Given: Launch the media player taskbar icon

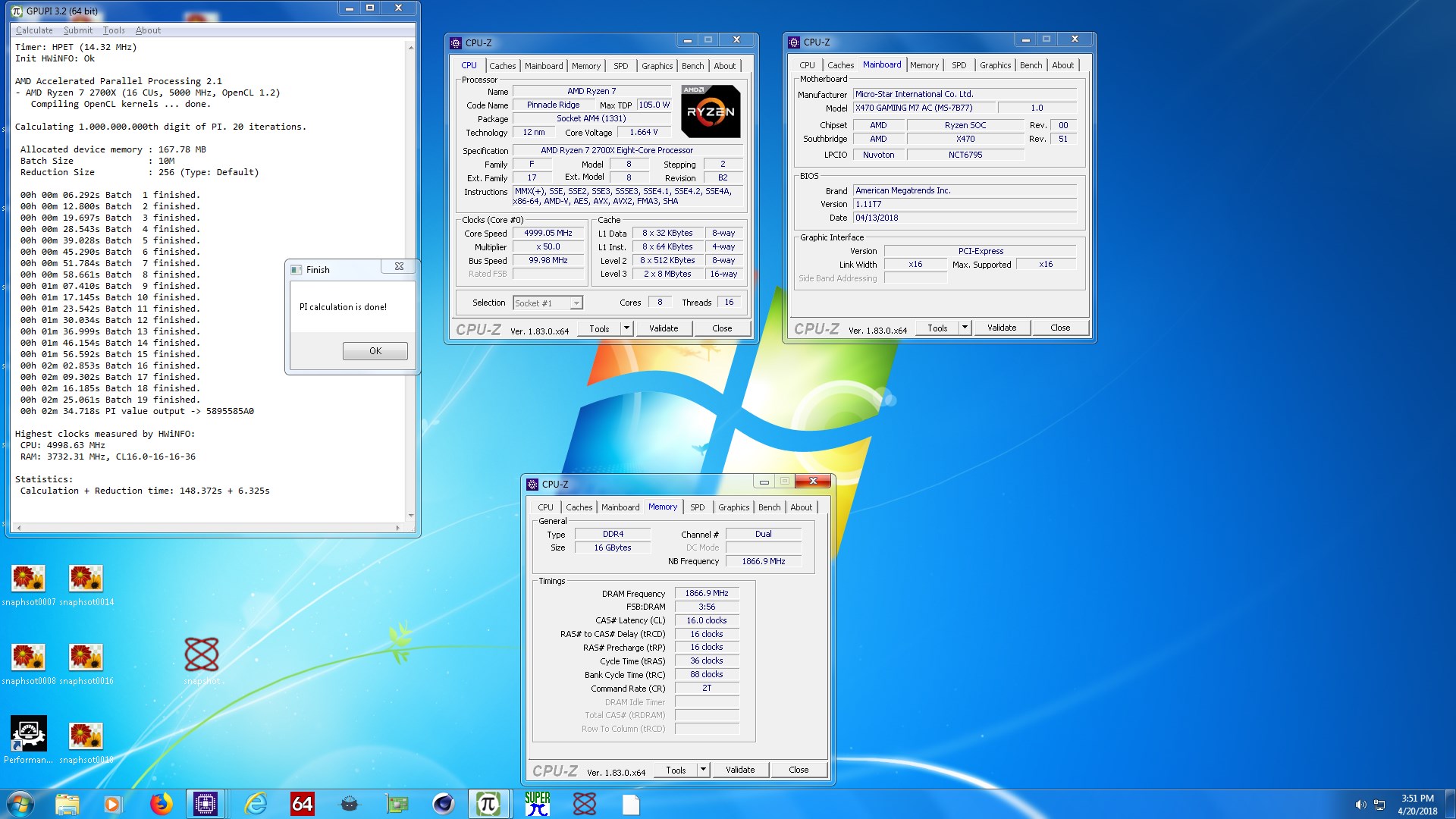Looking at the screenshot, I should click(x=113, y=804).
